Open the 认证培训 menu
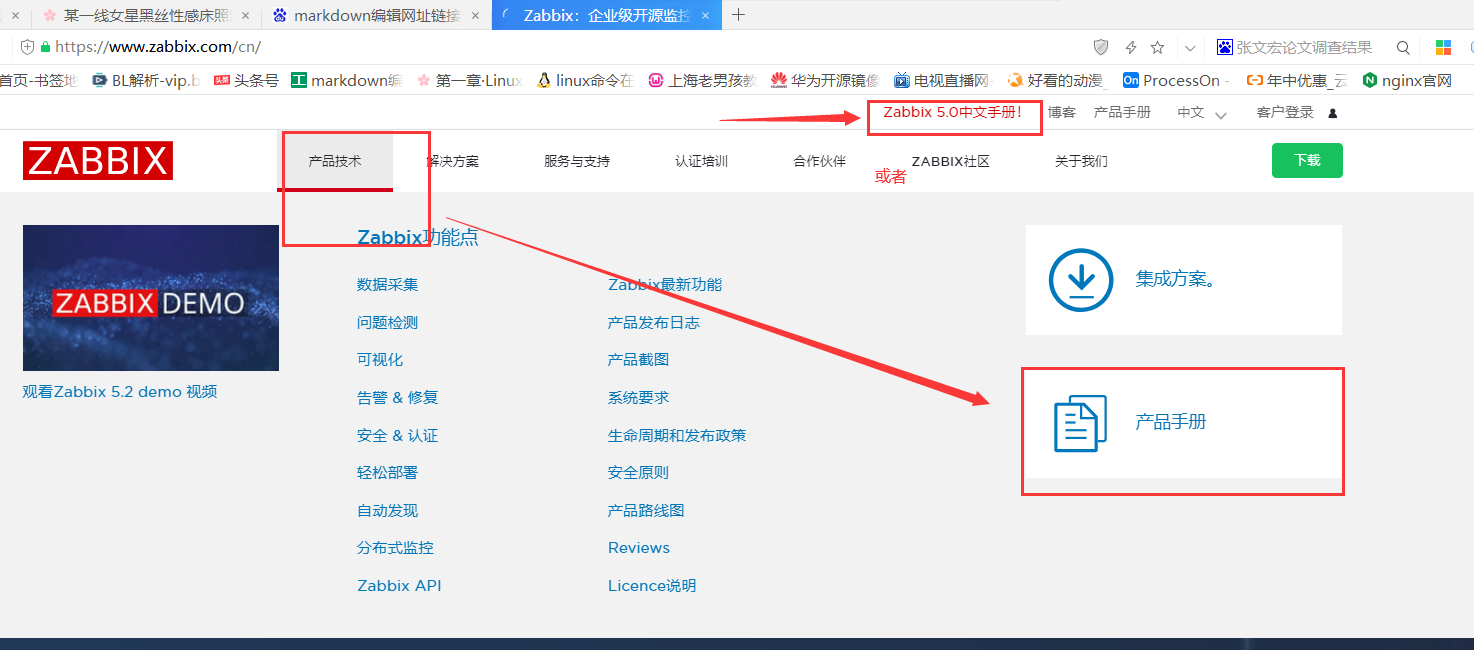The height and width of the screenshot is (650, 1474). (701, 161)
